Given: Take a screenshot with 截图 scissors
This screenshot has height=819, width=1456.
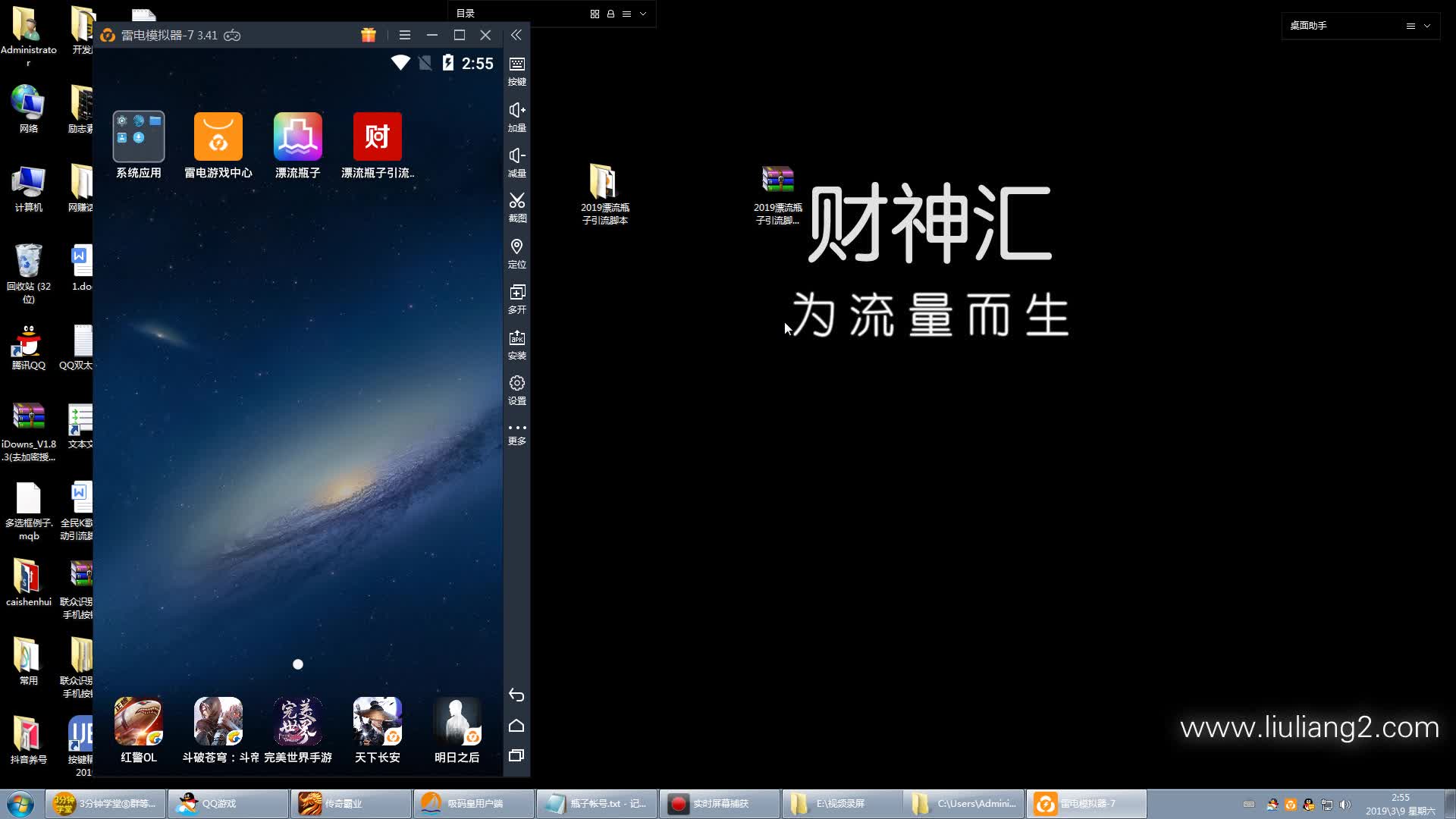Looking at the screenshot, I should coord(517,208).
